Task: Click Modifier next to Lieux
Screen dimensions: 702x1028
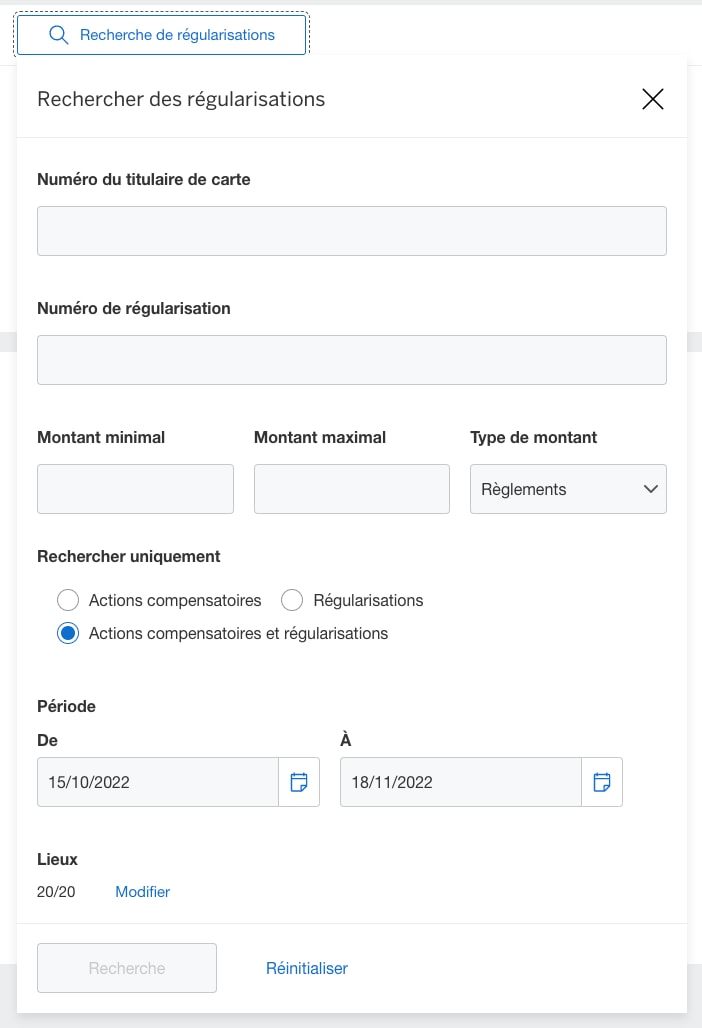Action: pyautogui.click(x=142, y=891)
